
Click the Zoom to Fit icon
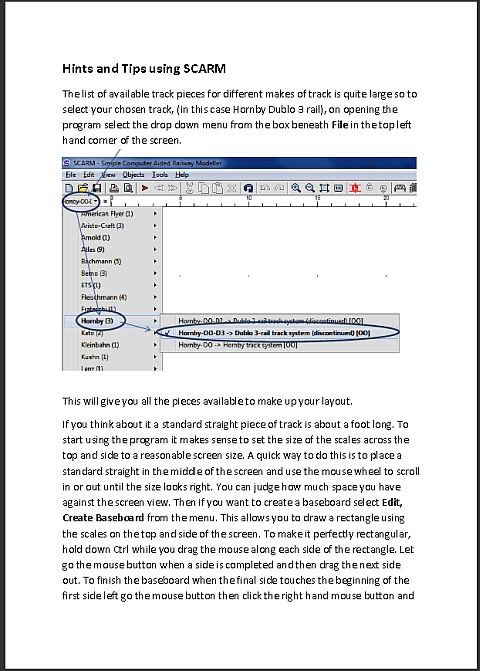coord(324,188)
